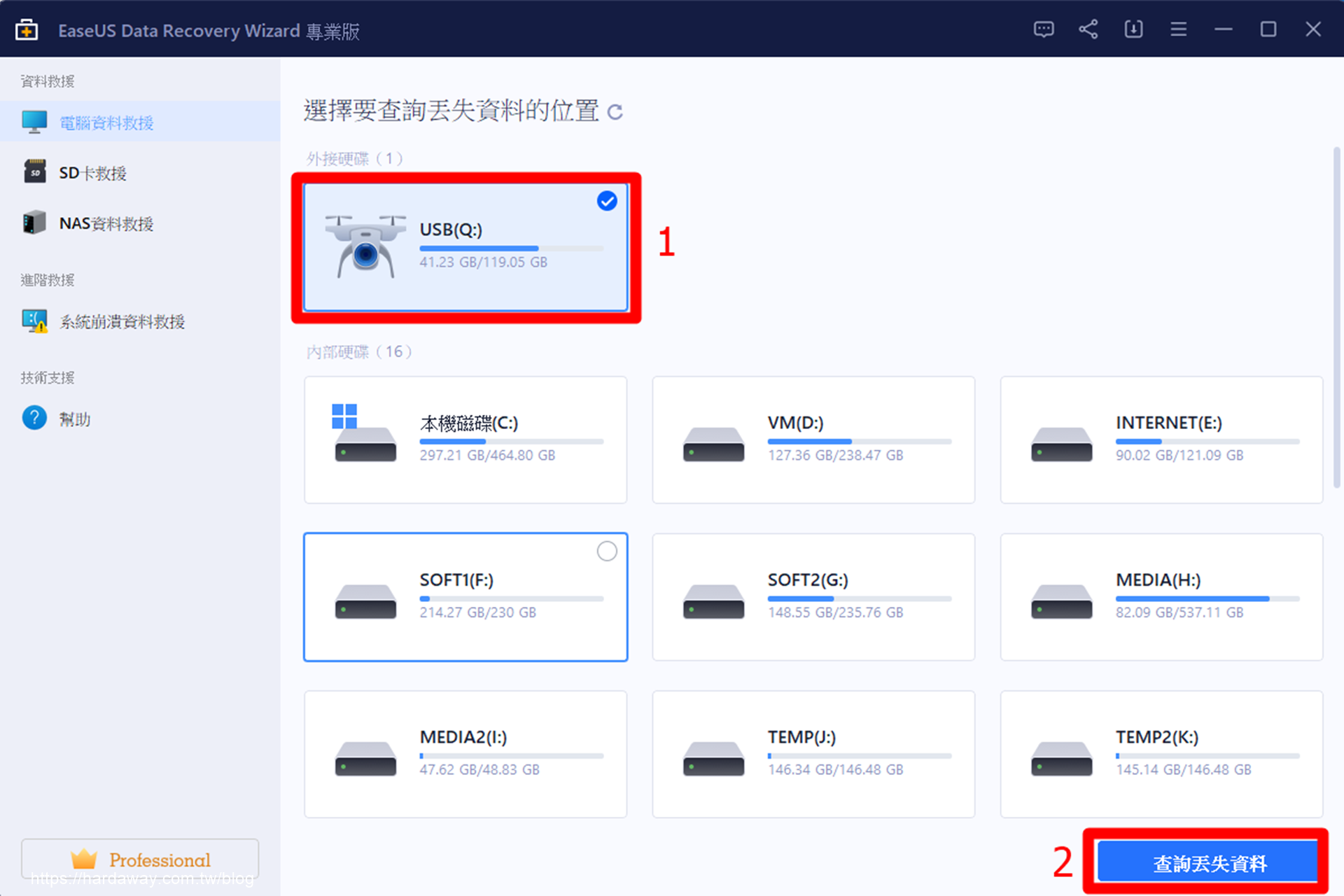Click 148.55 GB/235.76 GB text
Viewport: 1344px width, 896px height.
(835, 612)
